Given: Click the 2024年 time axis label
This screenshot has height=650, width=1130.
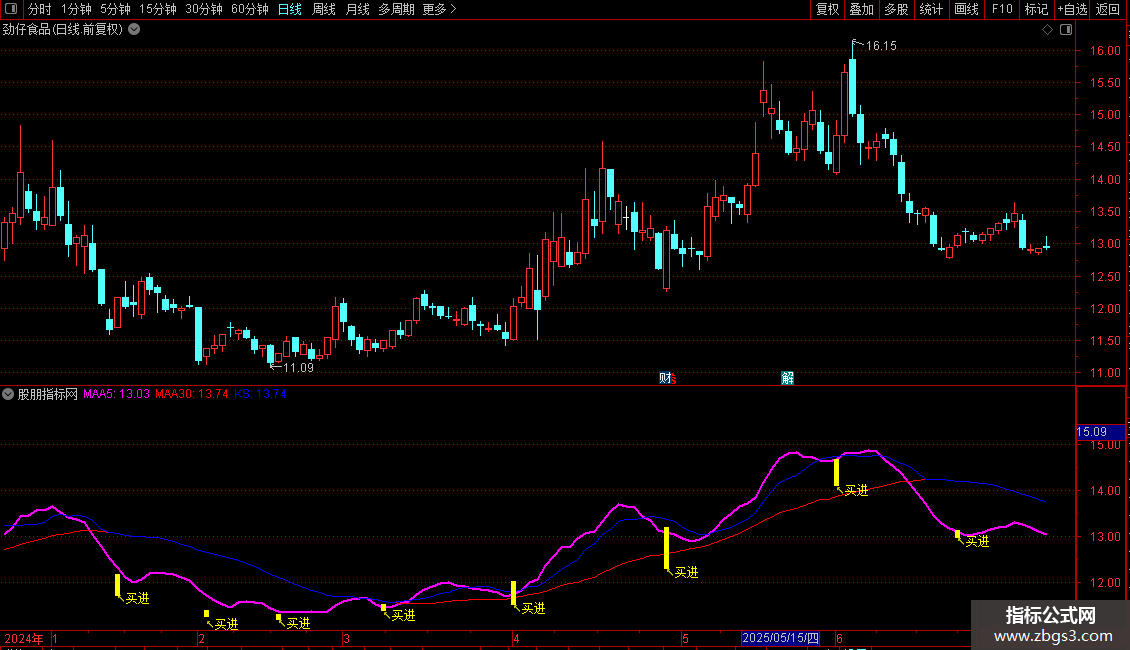Looking at the screenshot, I should [24, 638].
